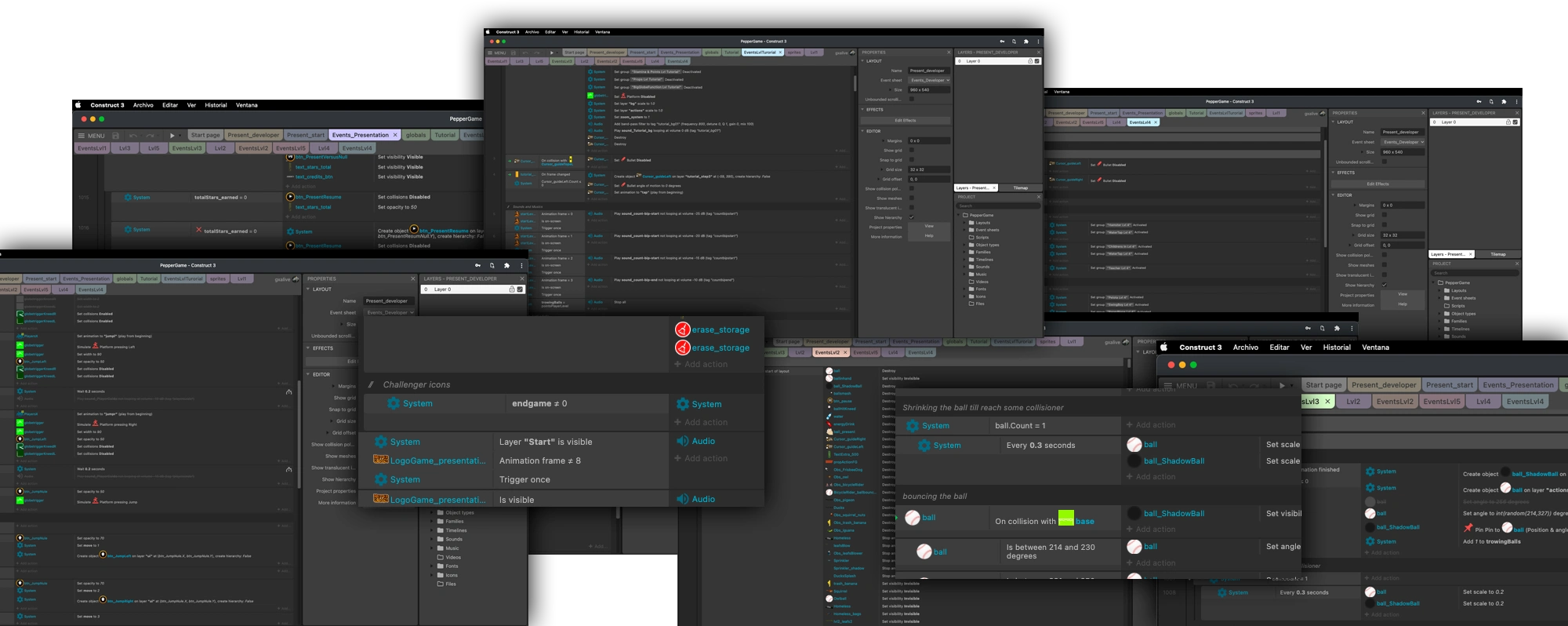Screen dimensions: 1568x626
Task: Collapse EDITOR section in right window Properties
Action: (x=1334, y=195)
